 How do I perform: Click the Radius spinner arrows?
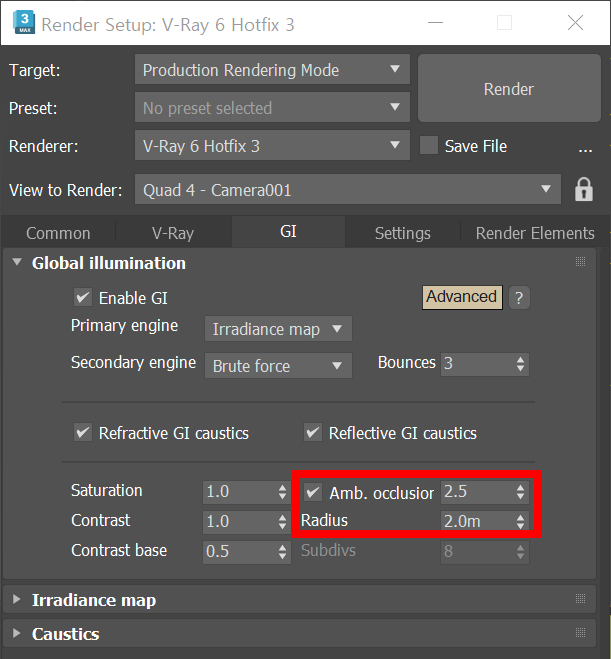pos(520,522)
